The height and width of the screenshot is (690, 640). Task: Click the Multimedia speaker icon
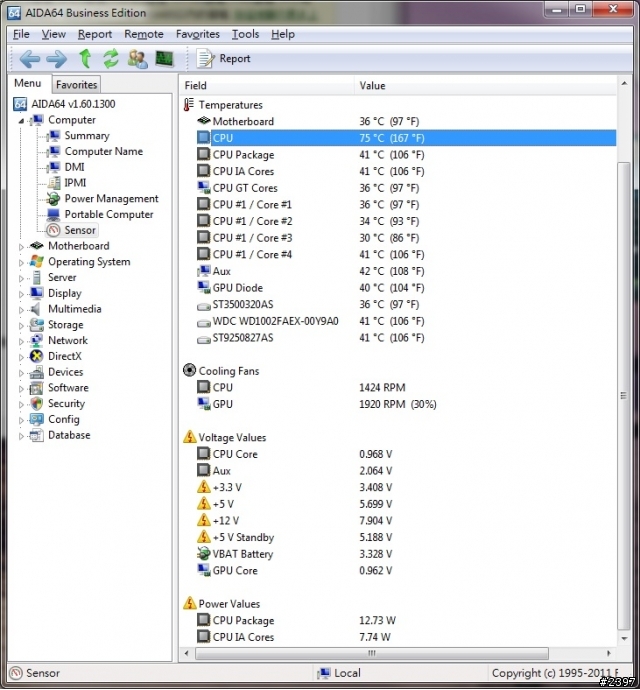(x=36, y=309)
